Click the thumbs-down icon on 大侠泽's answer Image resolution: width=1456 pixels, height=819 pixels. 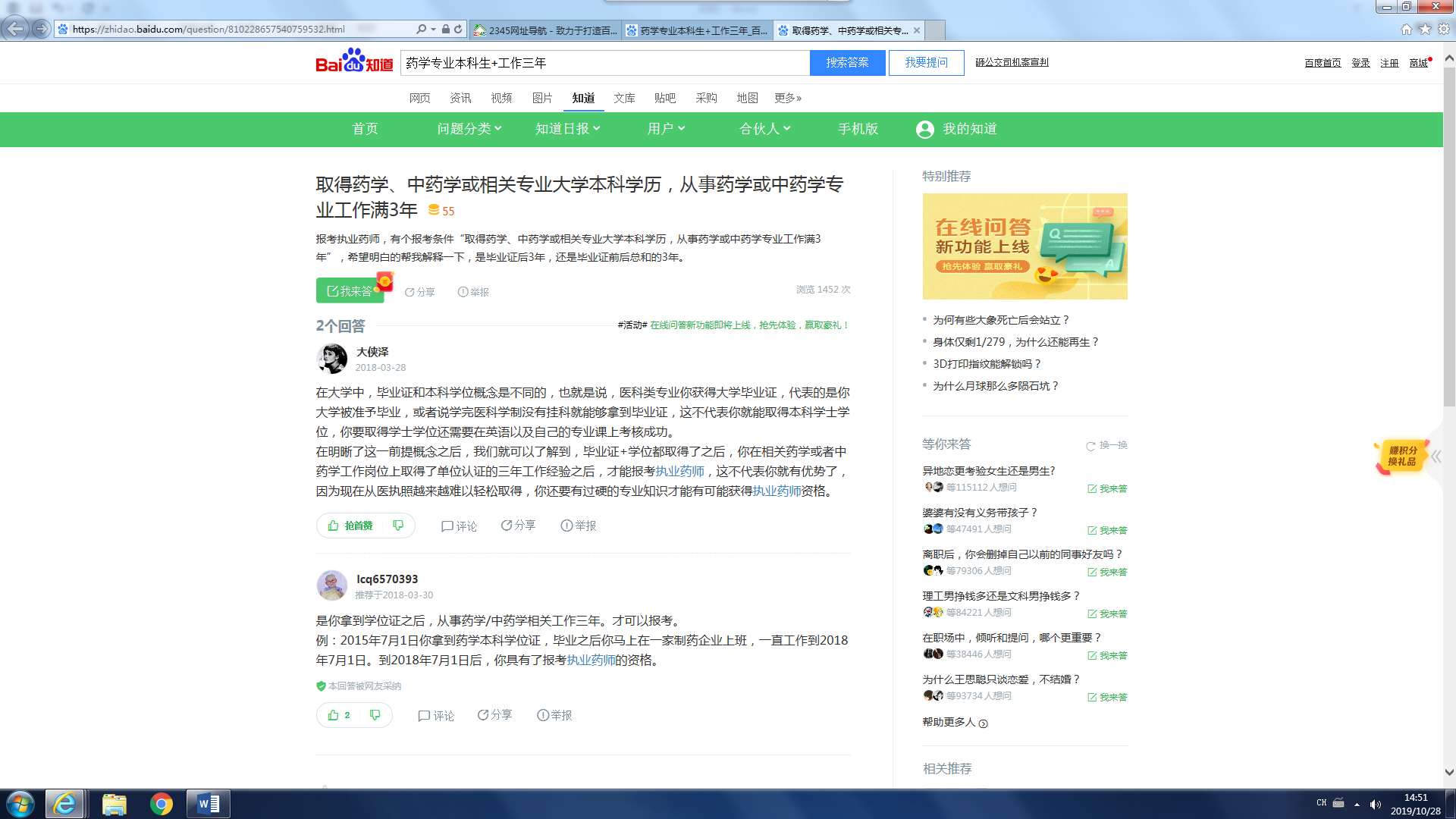point(398,526)
